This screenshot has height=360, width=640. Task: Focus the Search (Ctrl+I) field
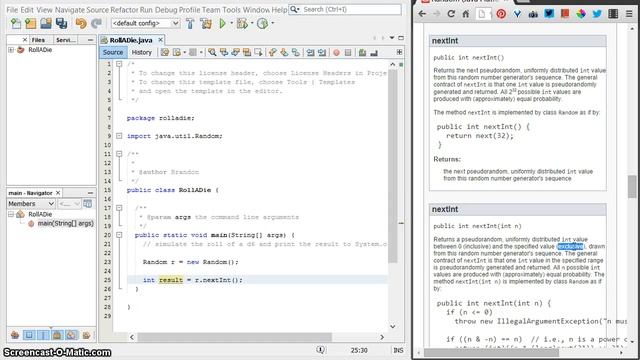click(345, 9)
